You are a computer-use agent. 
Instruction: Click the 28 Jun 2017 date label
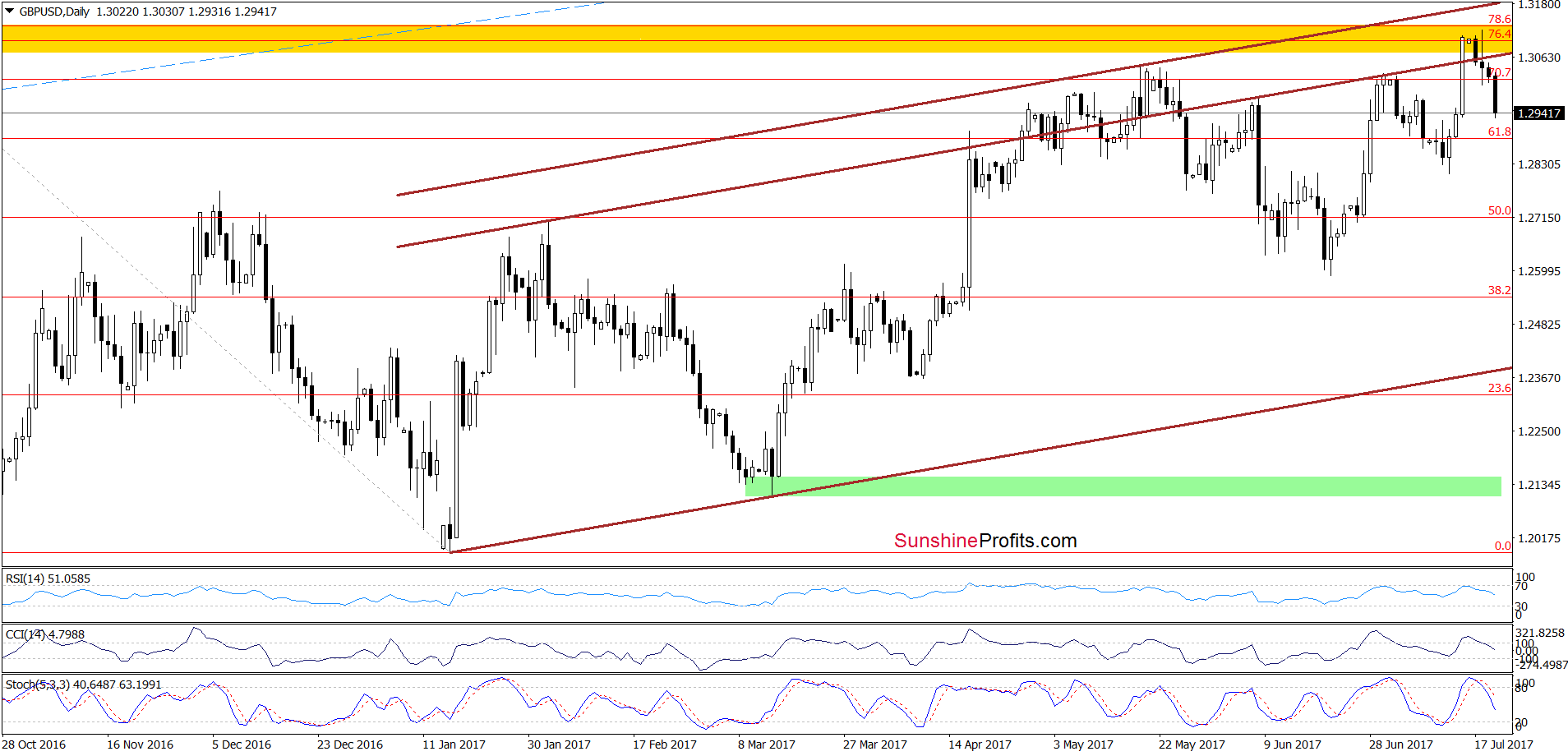coord(1400,744)
